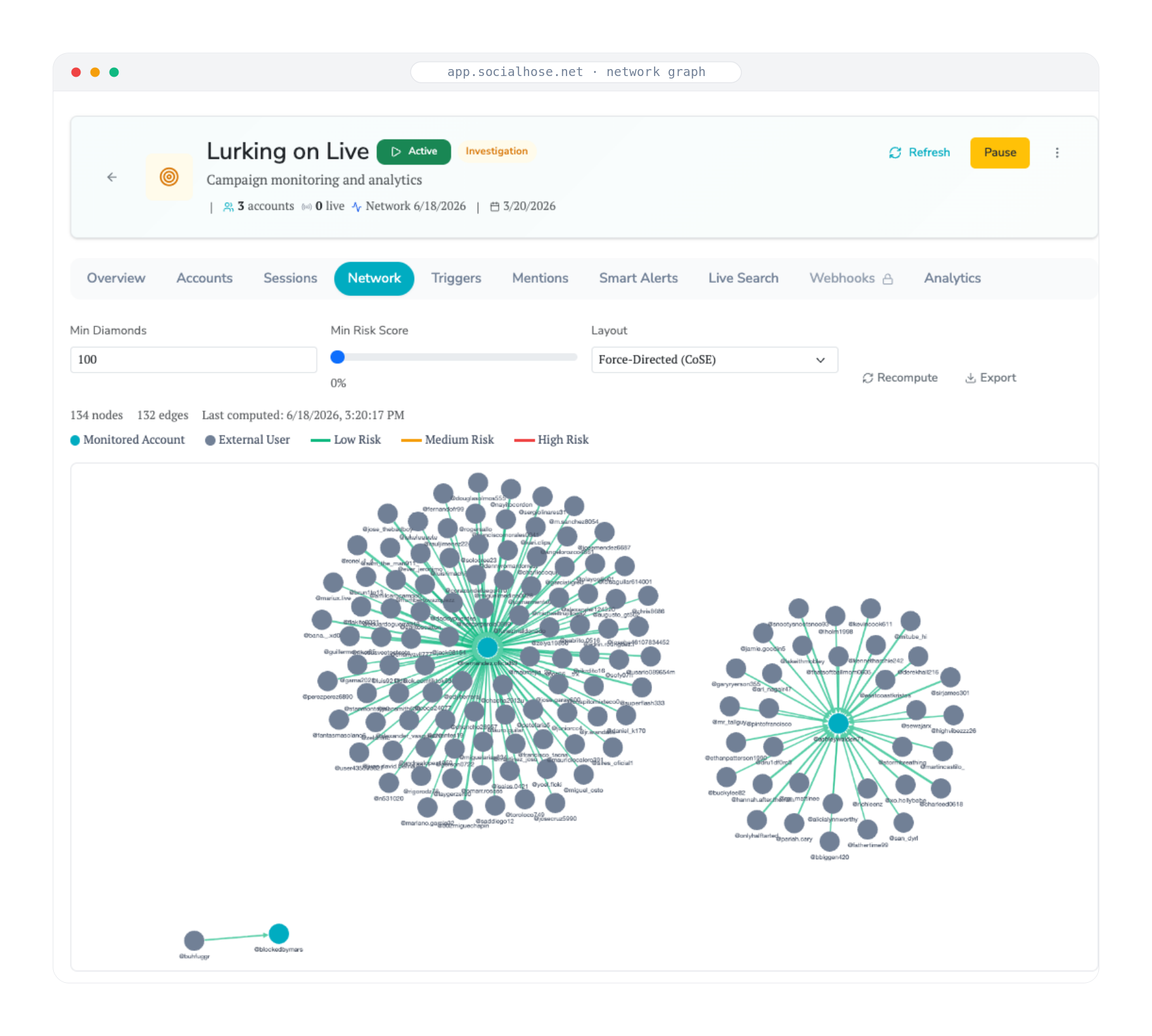Open the Sessions tab

(x=290, y=278)
